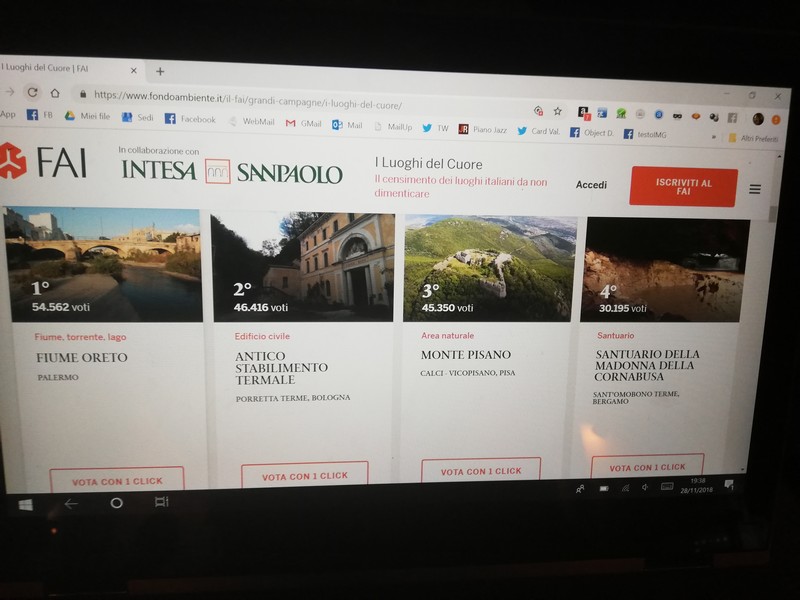Click the Intesa Sanpaolo logo
800x600 pixels.
tap(231, 171)
